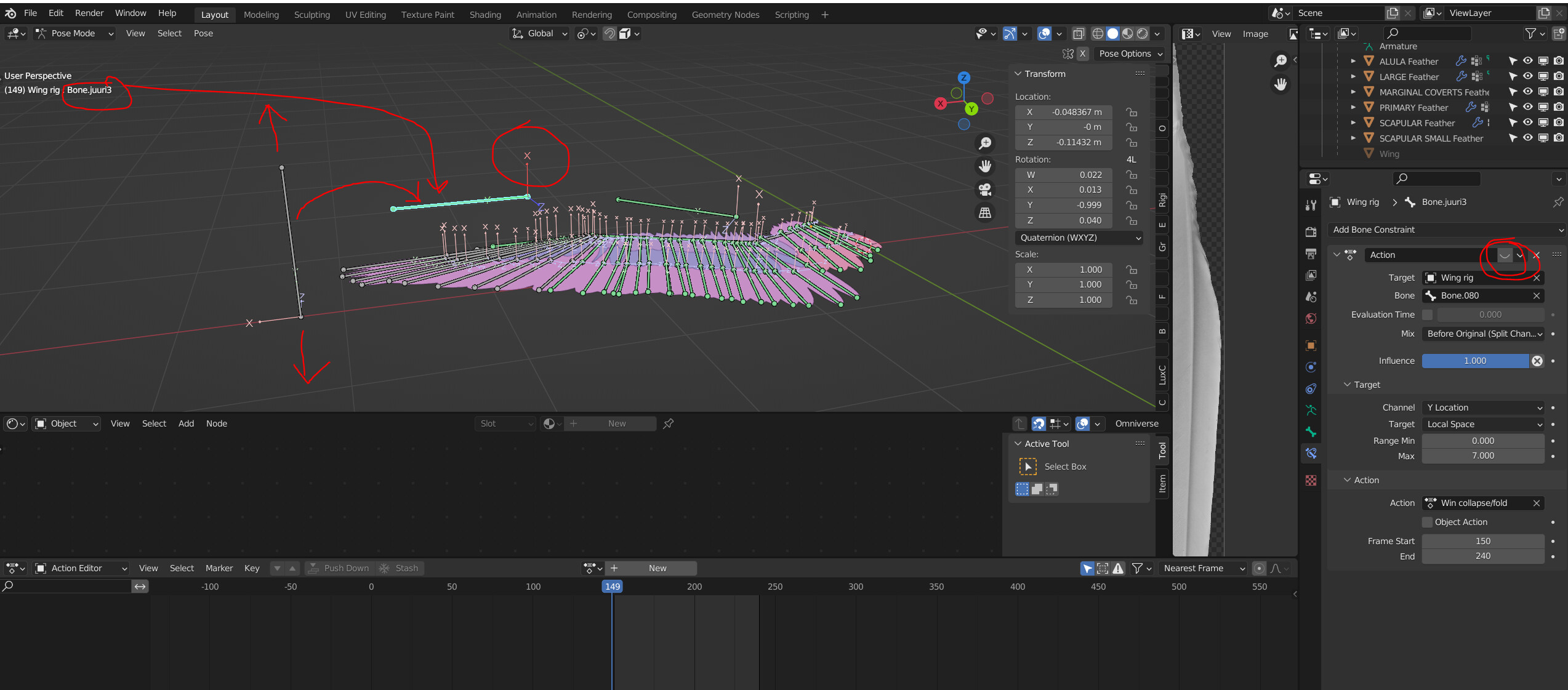
Task: Open the Tool properties tab icon
Action: pyautogui.click(x=1311, y=206)
